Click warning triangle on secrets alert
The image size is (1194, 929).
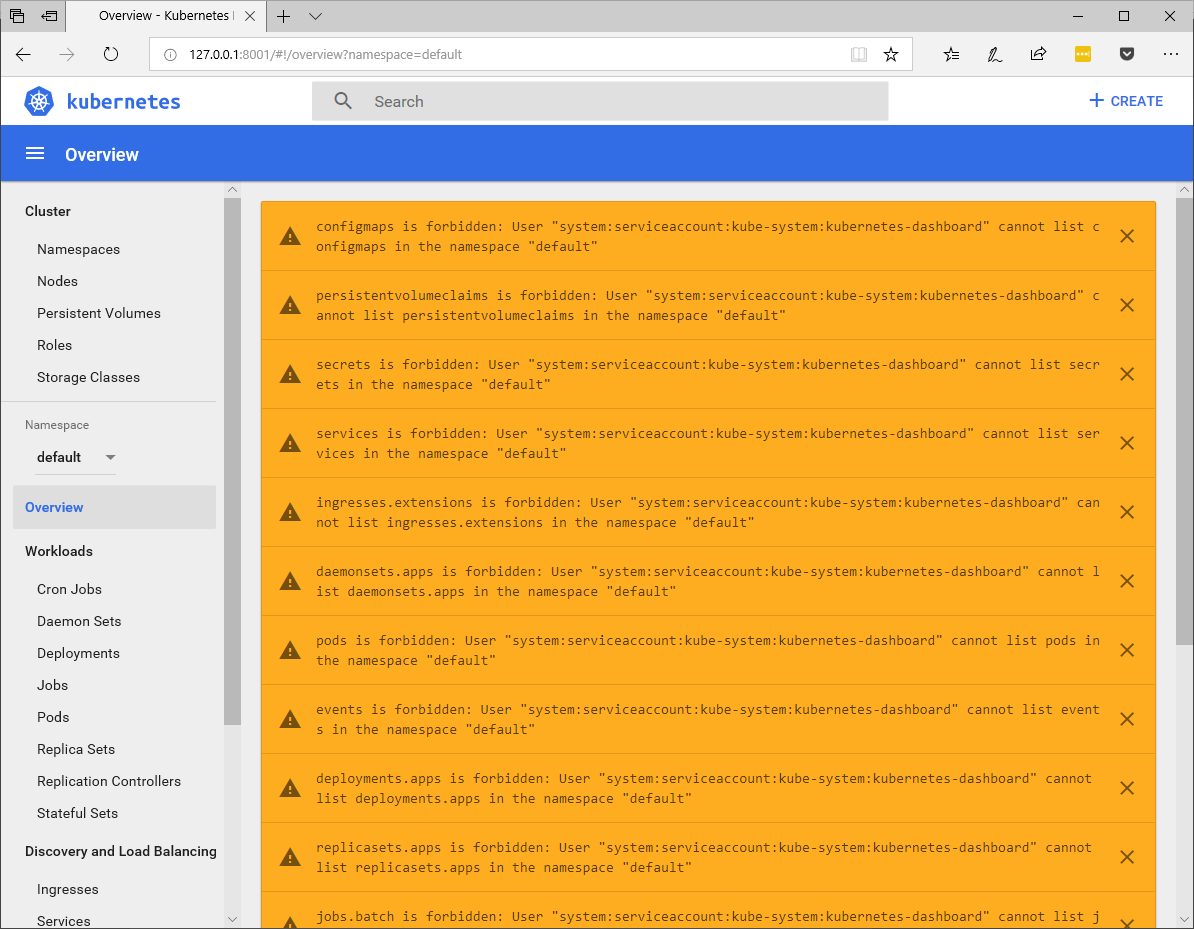coord(290,374)
